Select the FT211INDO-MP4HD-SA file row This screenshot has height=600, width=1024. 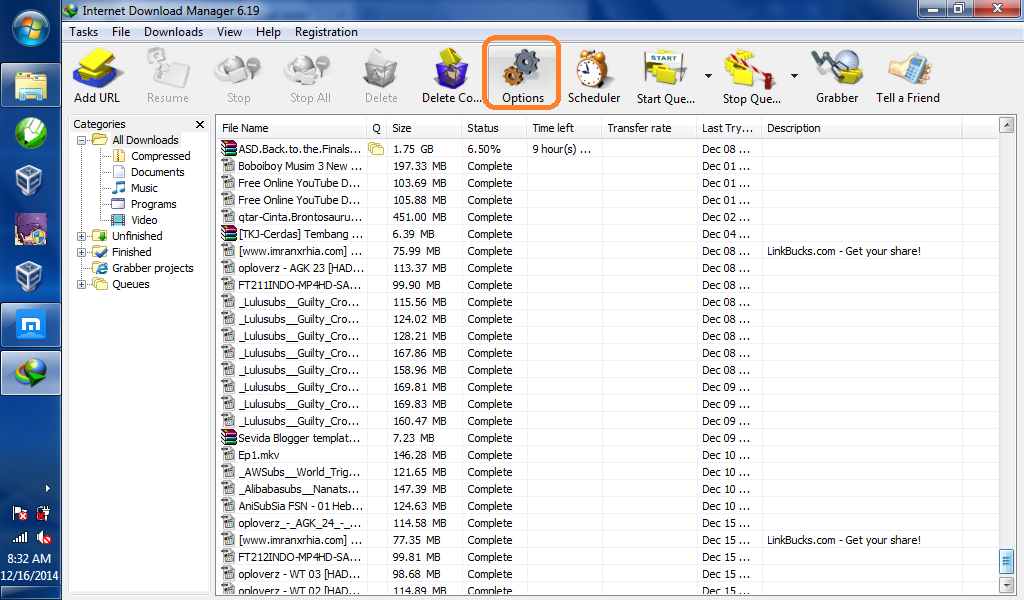(x=607, y=285)
